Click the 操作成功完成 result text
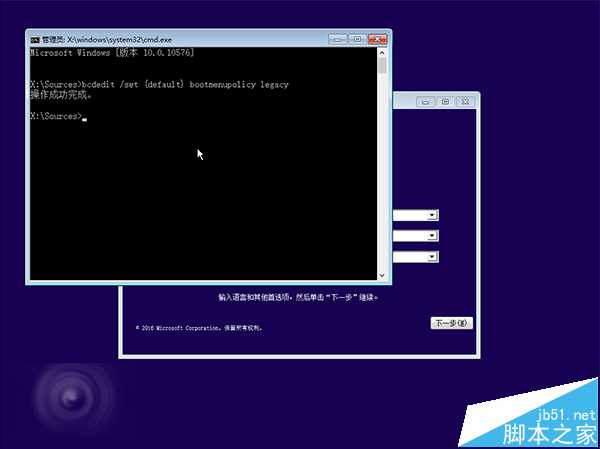600x449 pixels. (61, 95)
